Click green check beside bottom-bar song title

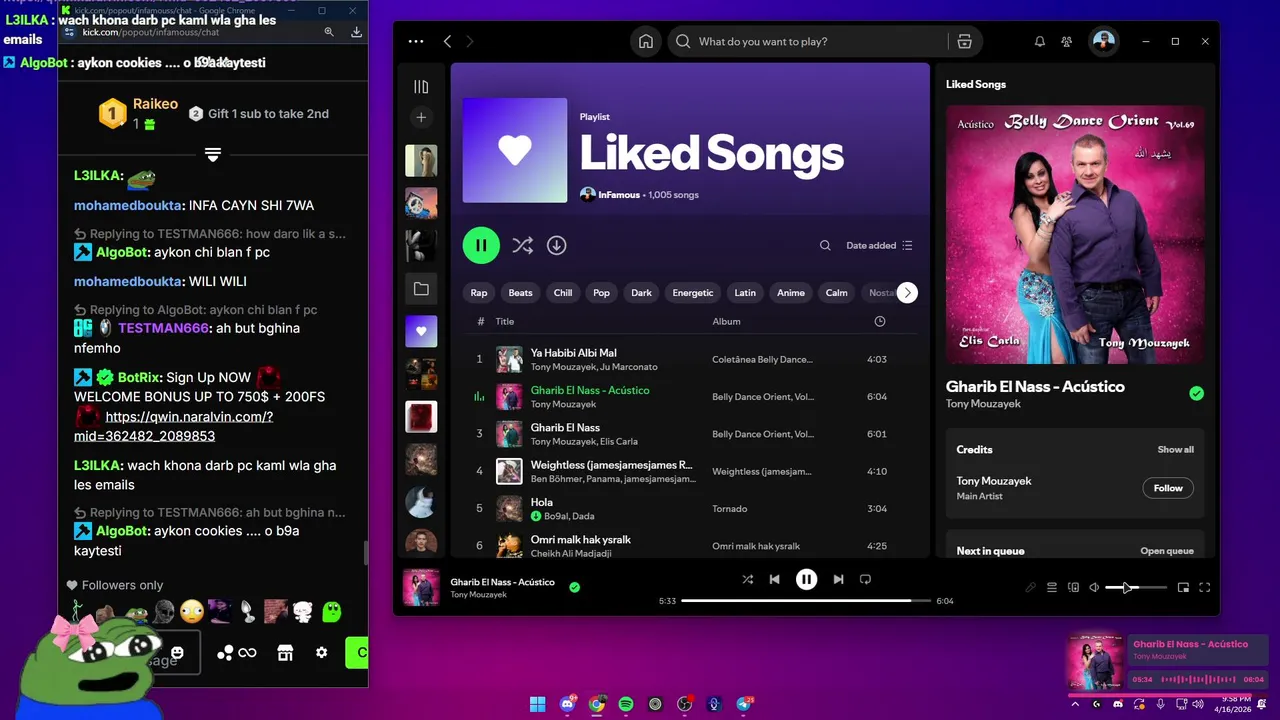pyautogui.click(x=575, y=587)
